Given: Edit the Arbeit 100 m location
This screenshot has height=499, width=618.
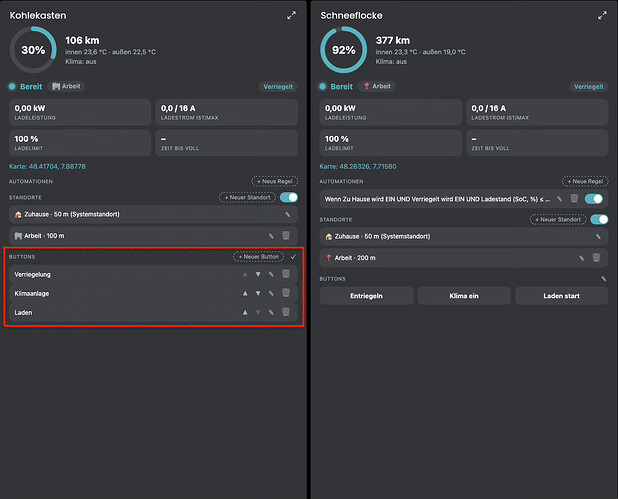Looking at the screenshot, I should pos(271,236).
